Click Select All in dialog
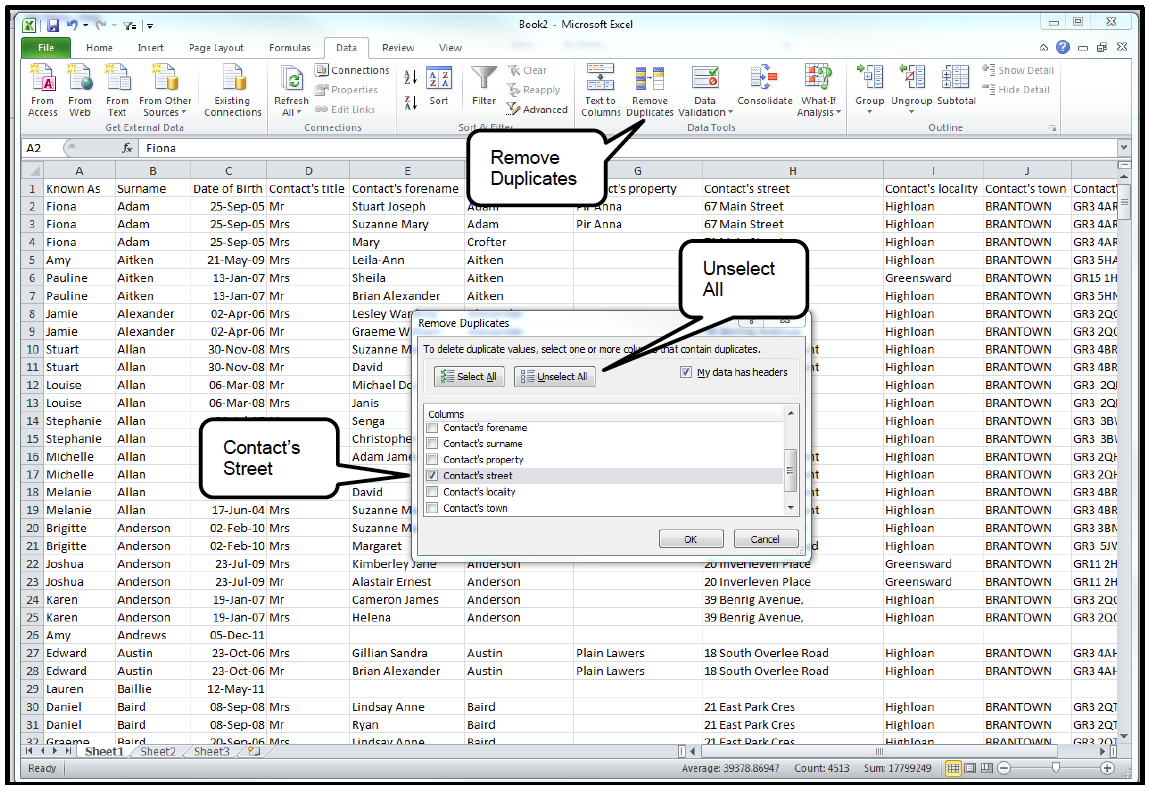 coord(469,377)
